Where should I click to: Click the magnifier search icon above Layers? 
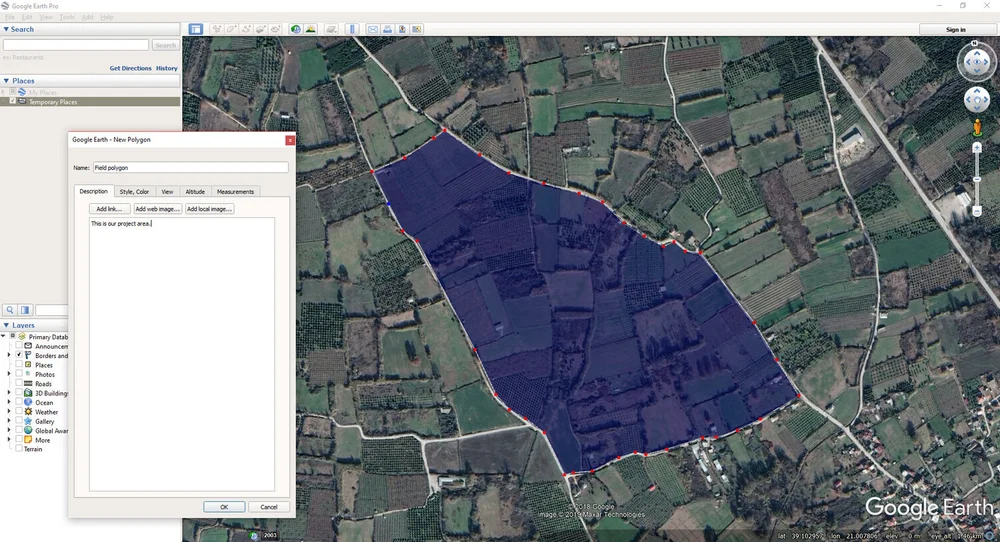tap(10, 310)
